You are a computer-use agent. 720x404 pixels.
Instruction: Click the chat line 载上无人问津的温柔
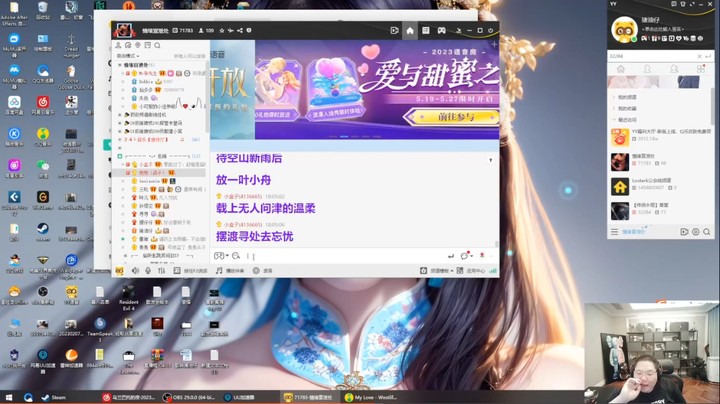click(265, 208)
